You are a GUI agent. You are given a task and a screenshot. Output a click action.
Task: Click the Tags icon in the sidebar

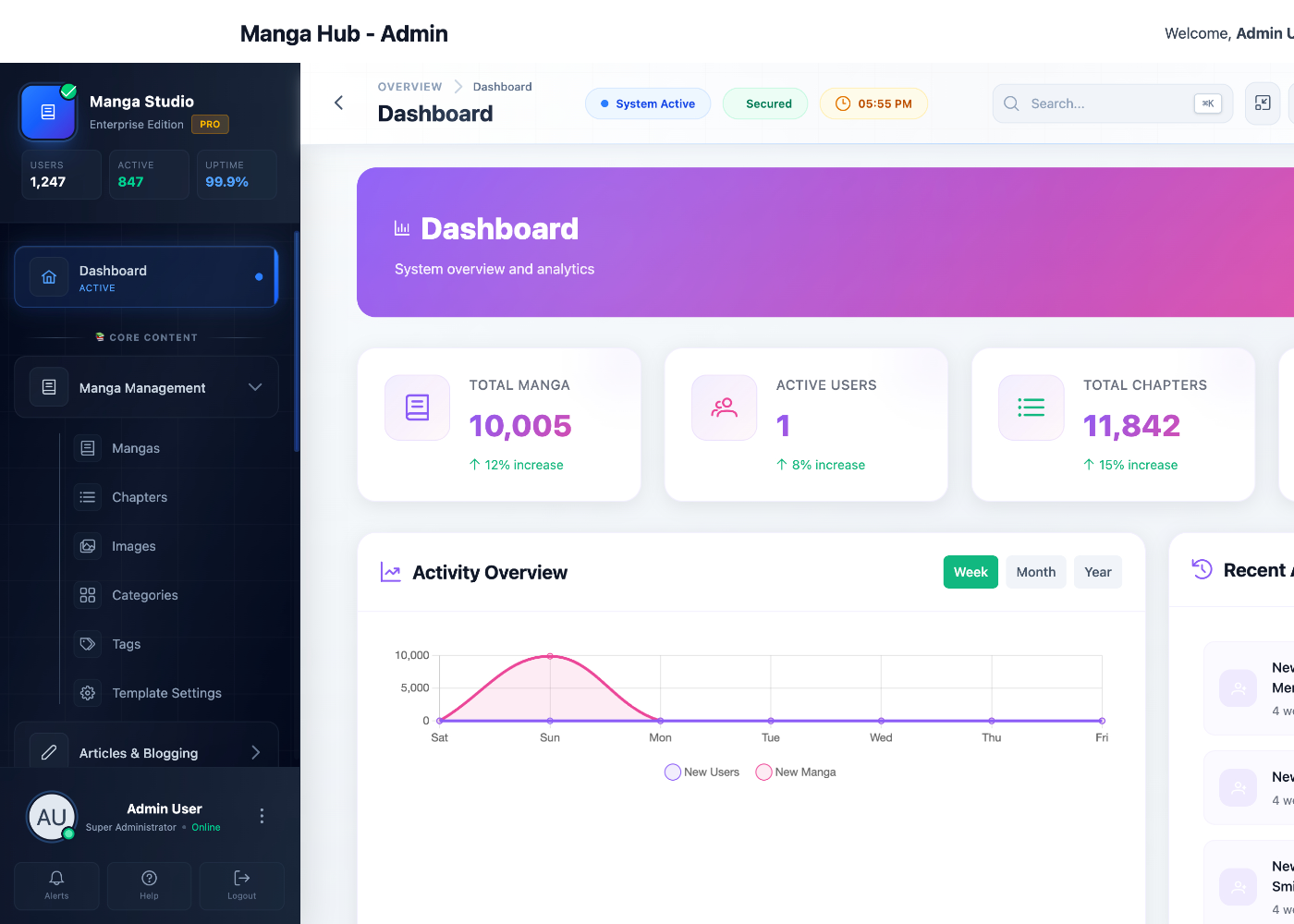pos(88,644)
